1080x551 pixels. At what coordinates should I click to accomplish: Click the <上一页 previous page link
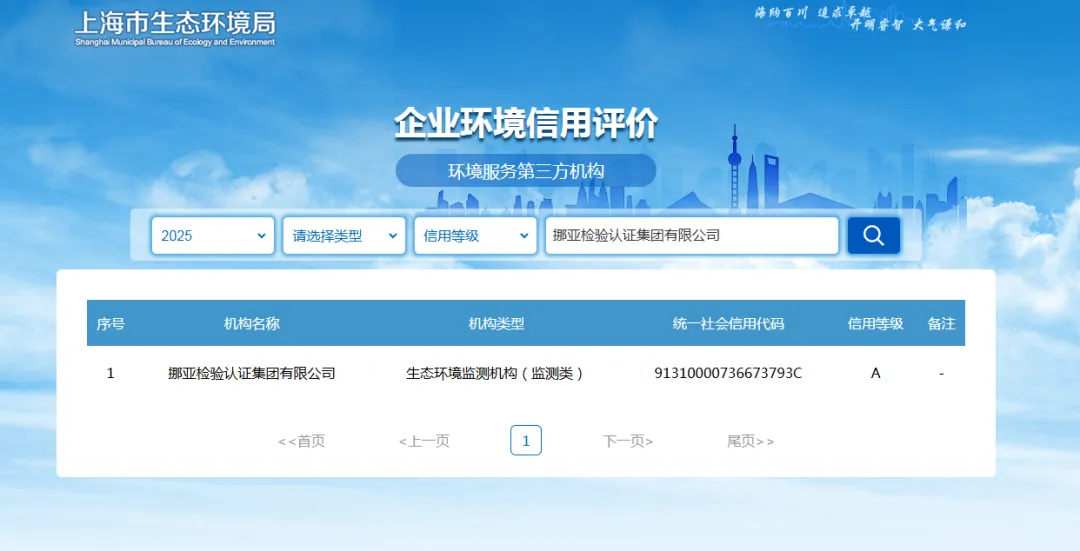pos(424,441)
